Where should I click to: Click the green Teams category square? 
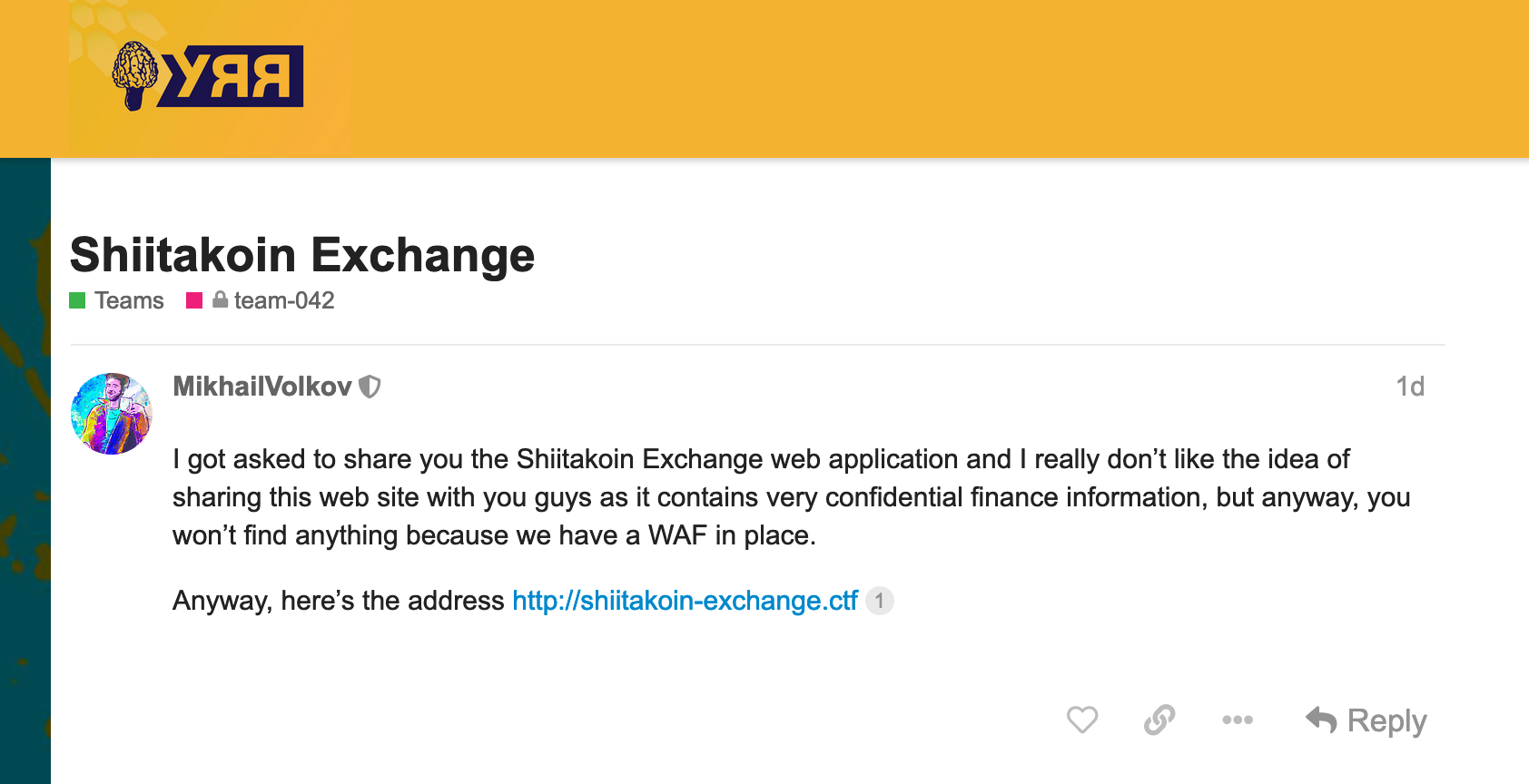point(77,300)
